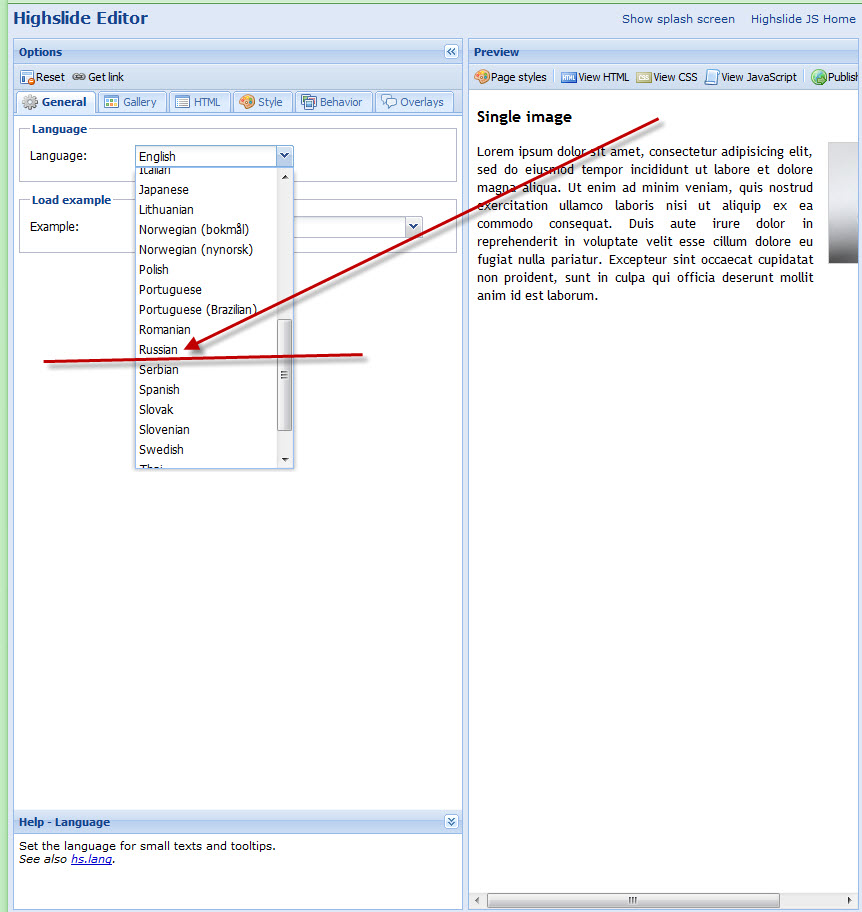Click the Show splash screen link
This screenshot has width=862, height=912.
(x=678, y=19)
